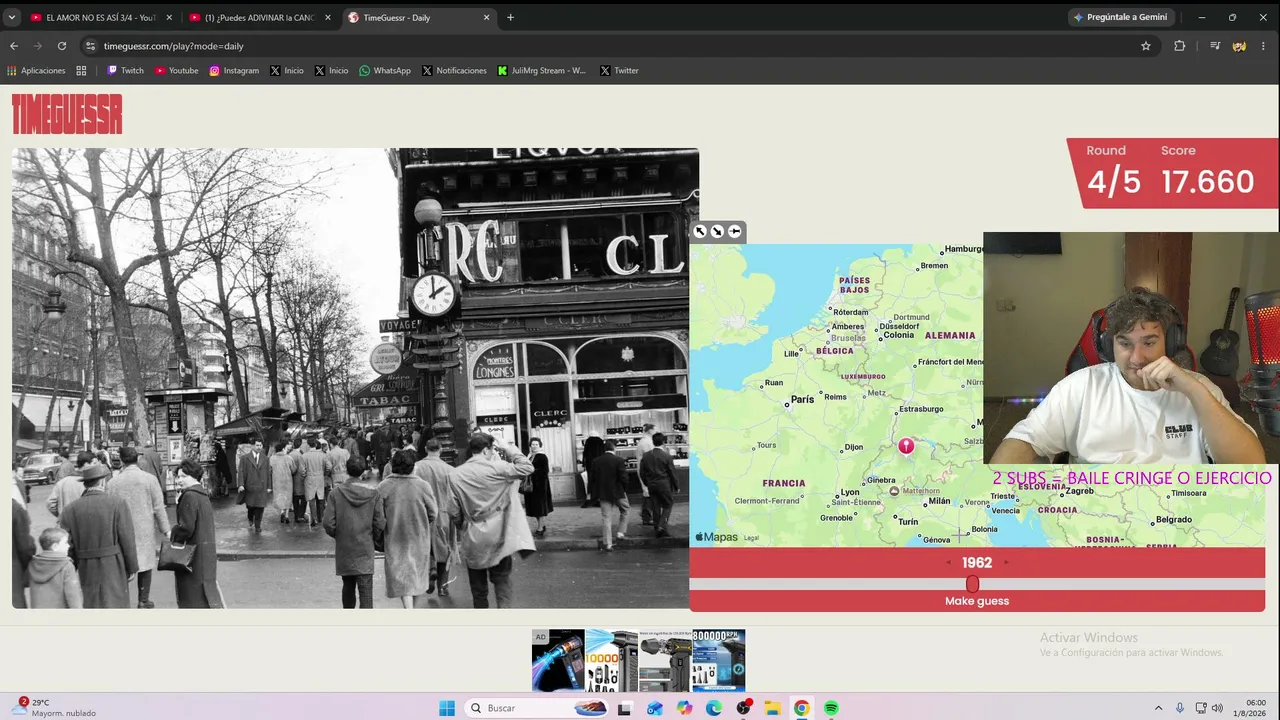
Task: Select the TimeGuessr - Daily tab
Action: (x=418, y=17)
